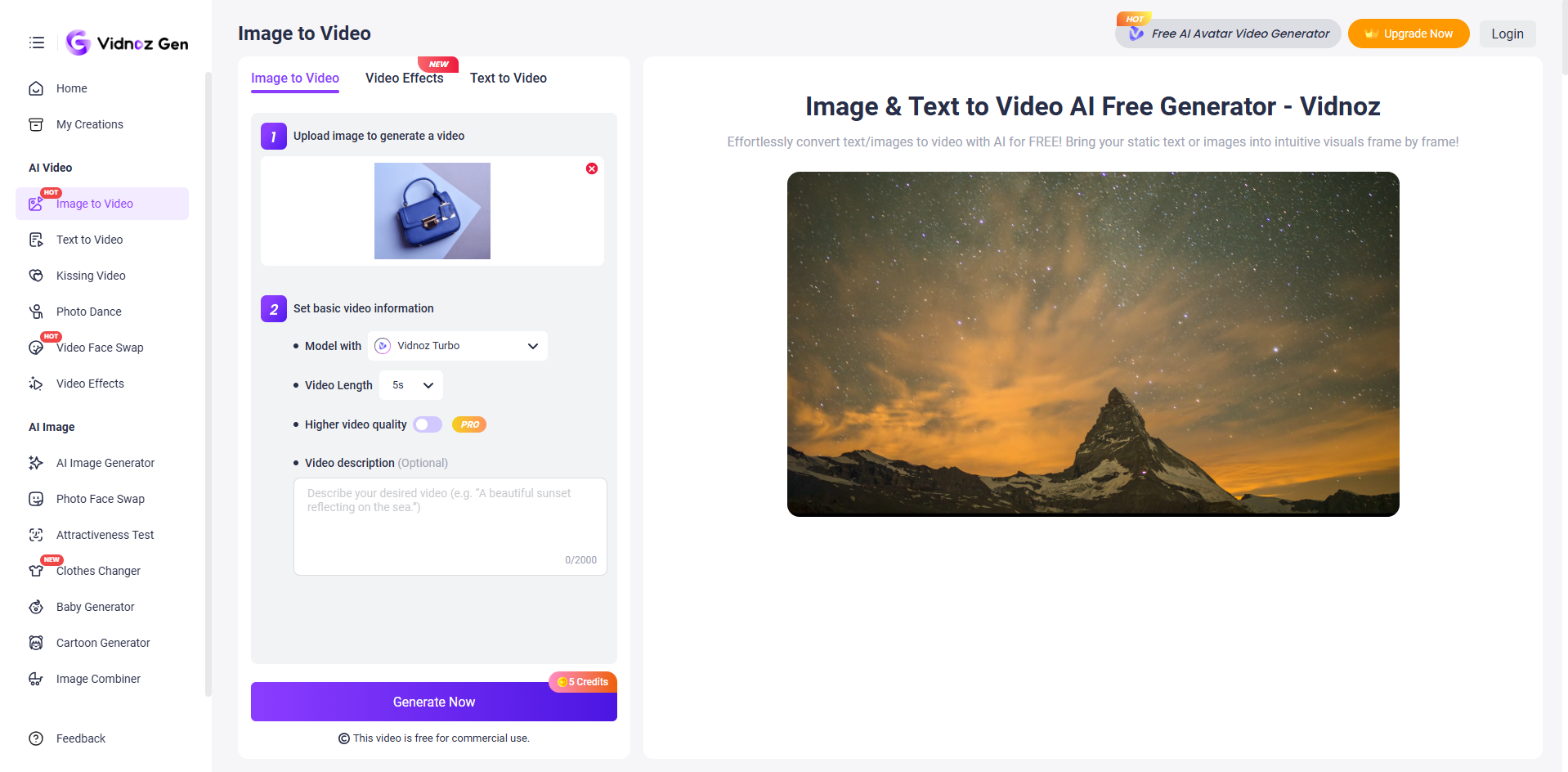1568x772 pixels.
Task: Expand the Video Length dropdown
Action: coord(410,384)
